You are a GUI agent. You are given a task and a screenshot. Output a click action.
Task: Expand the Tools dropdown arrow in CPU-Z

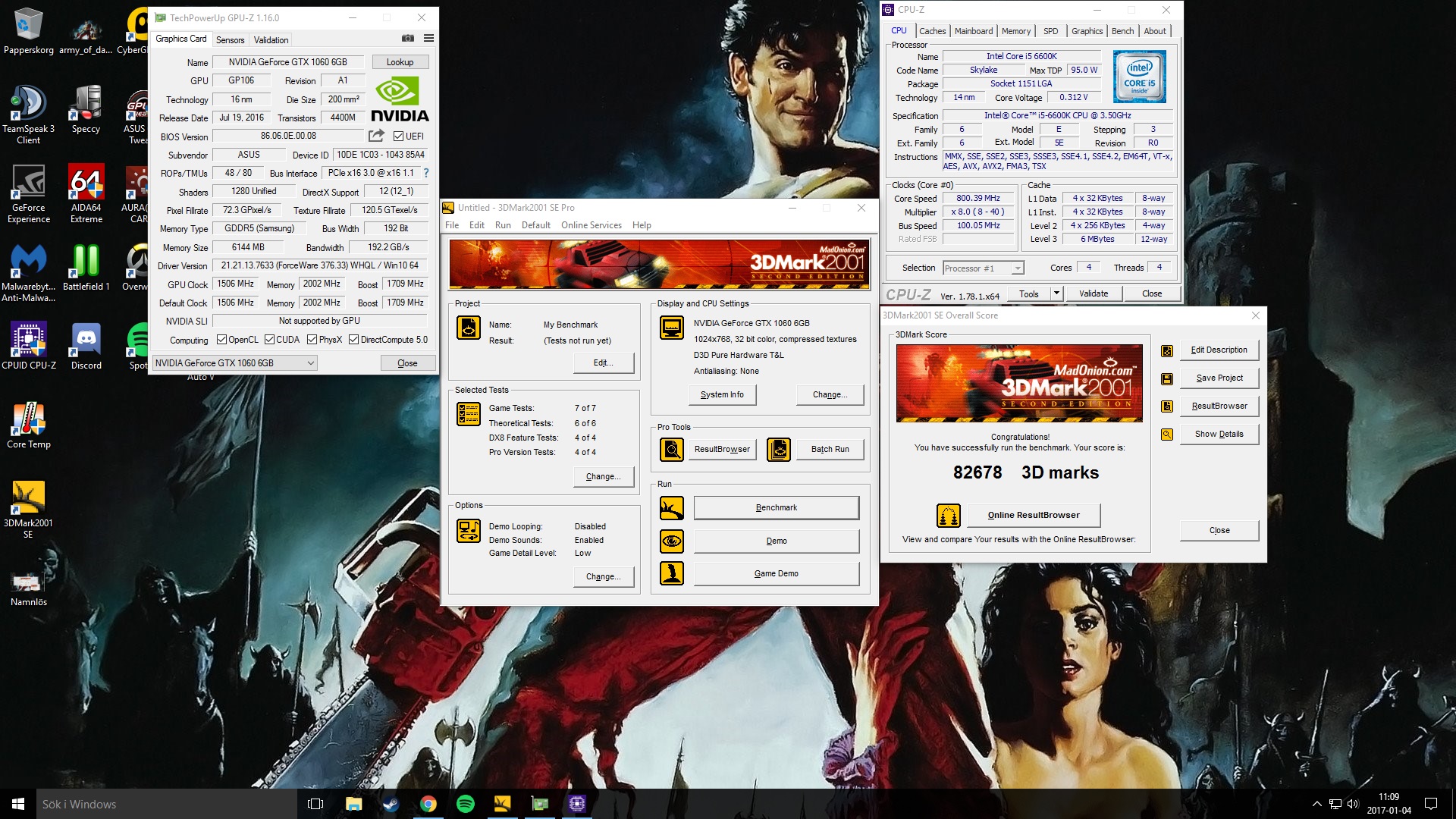coord(1056,293)
